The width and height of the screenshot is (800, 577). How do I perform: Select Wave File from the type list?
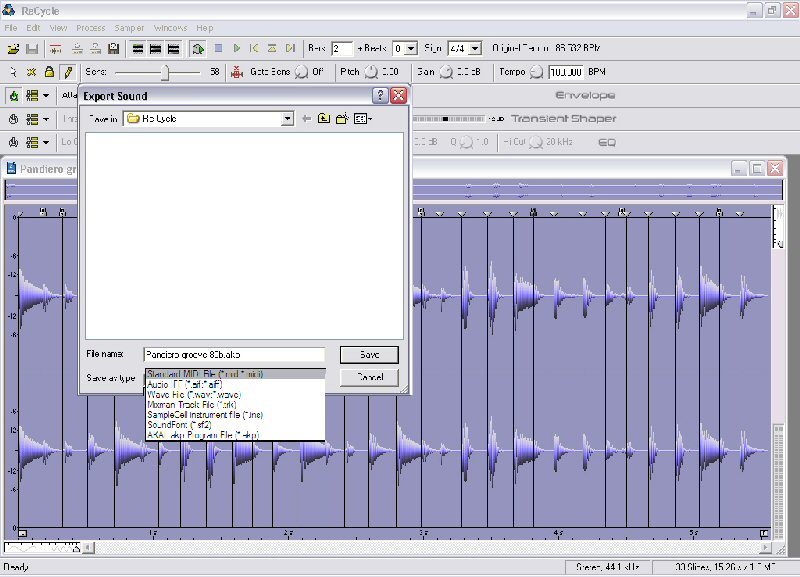pyautogui.click(x=193, y=394)
